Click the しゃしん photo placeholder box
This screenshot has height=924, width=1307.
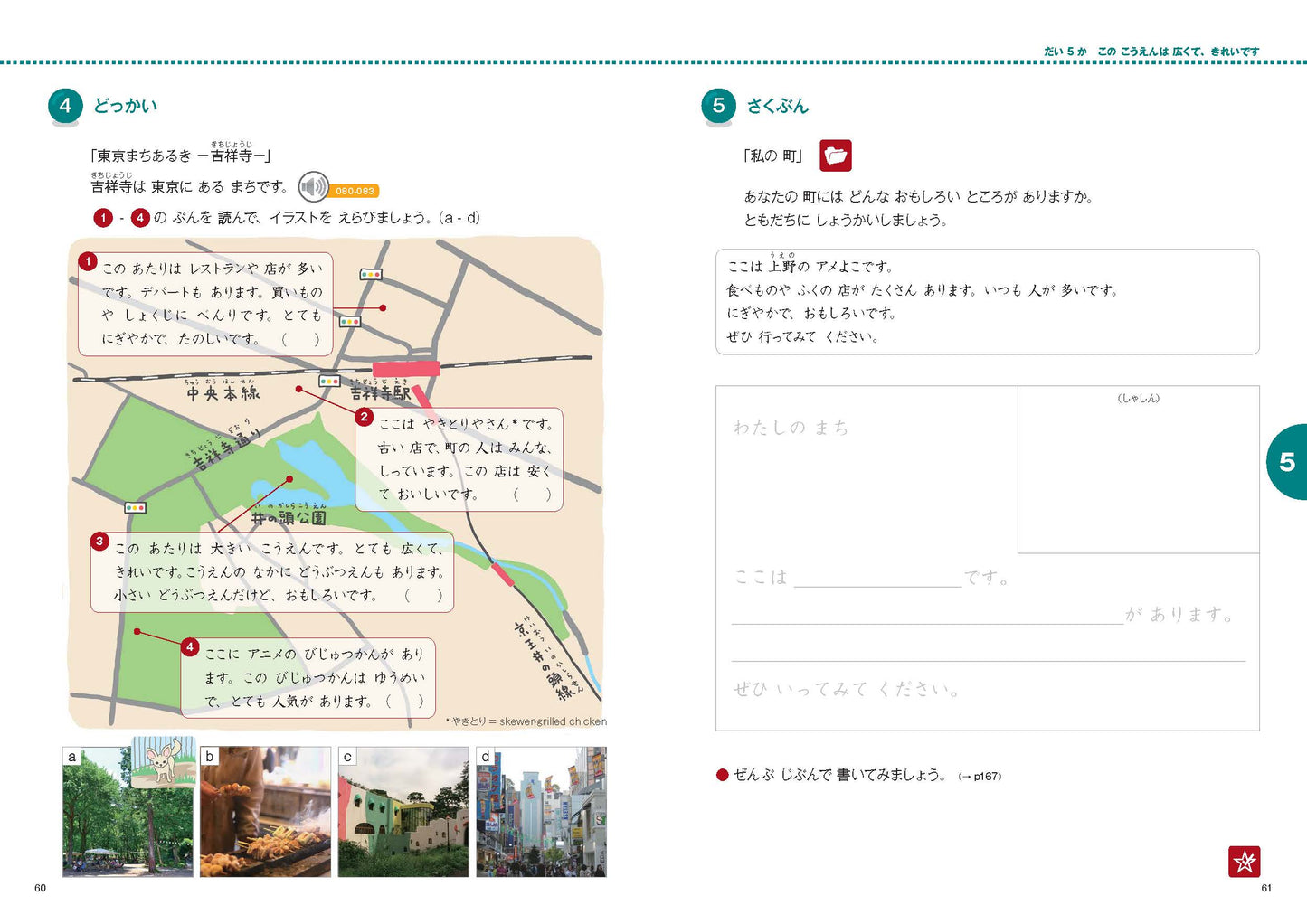[1138, 470]
